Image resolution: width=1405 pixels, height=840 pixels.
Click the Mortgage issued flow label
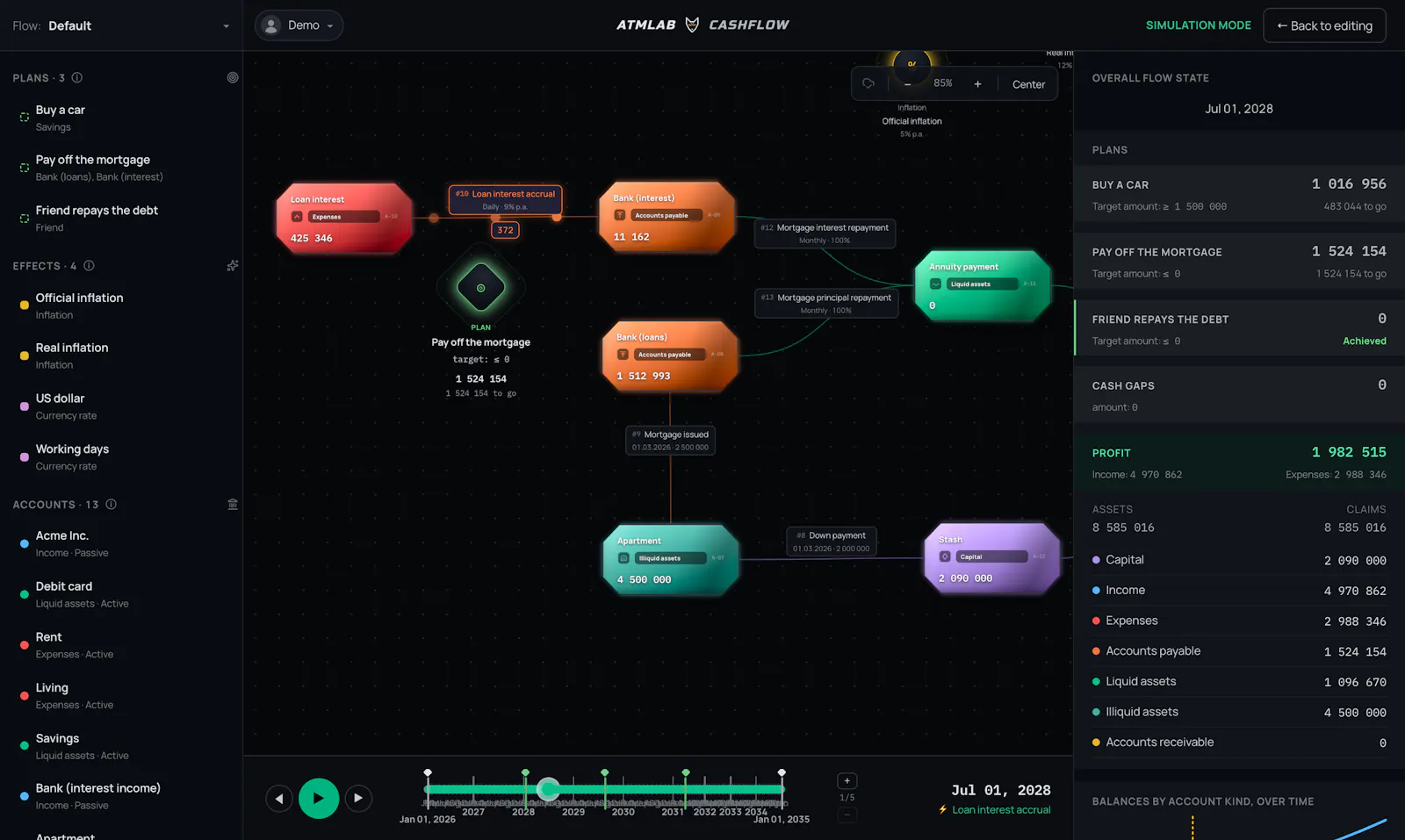[x=670, y=441]
